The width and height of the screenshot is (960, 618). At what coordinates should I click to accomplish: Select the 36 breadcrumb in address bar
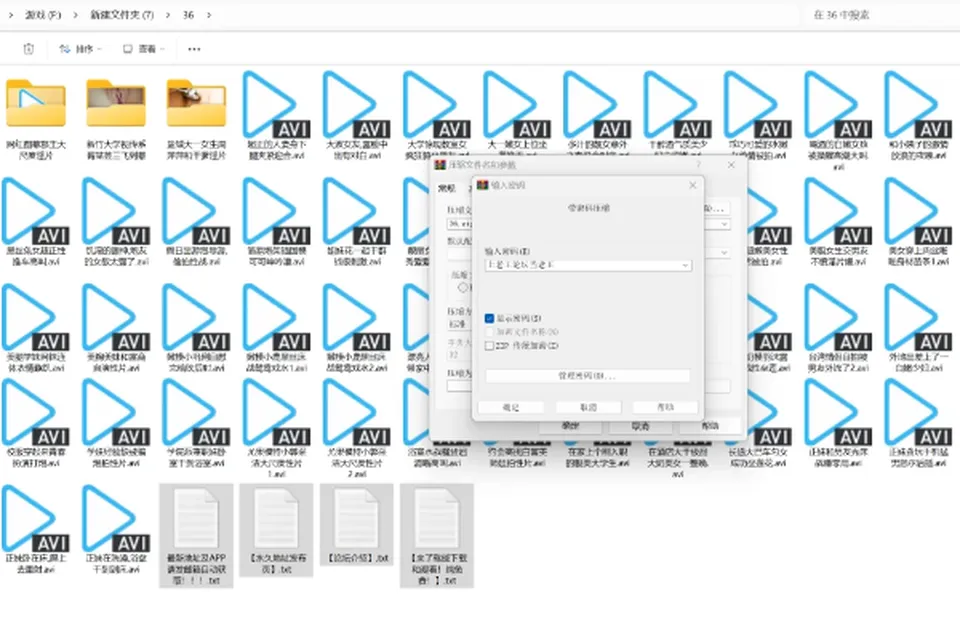[x=188, y=15]
